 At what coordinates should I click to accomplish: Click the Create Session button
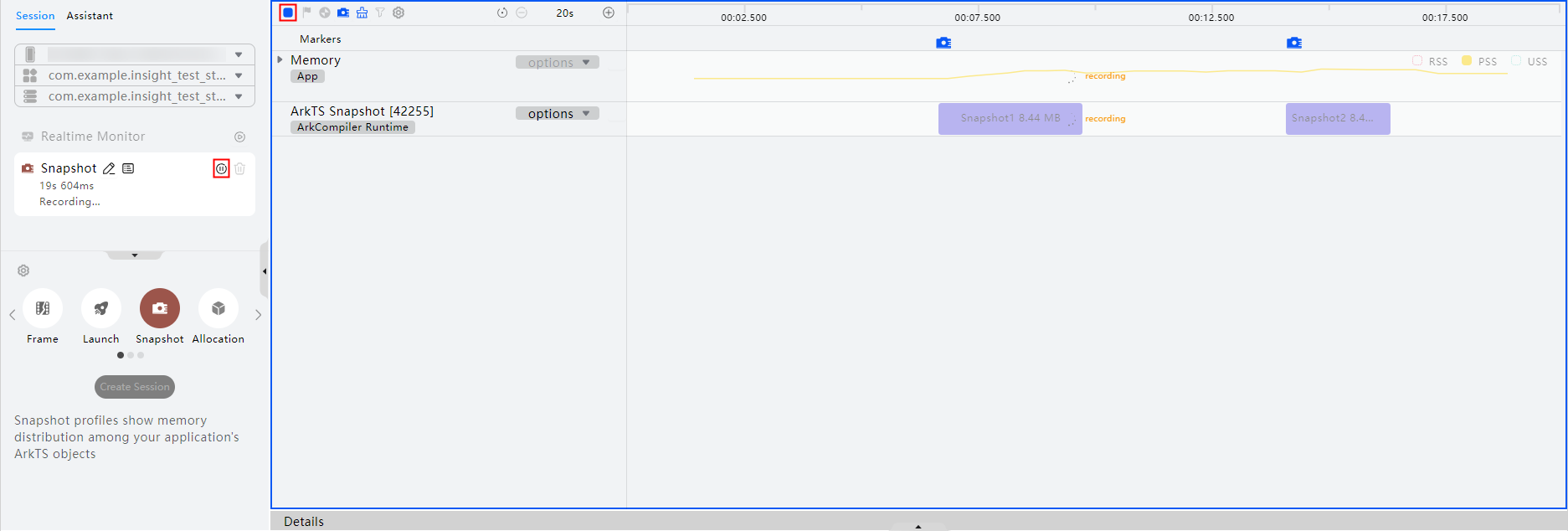coord(135,387)
